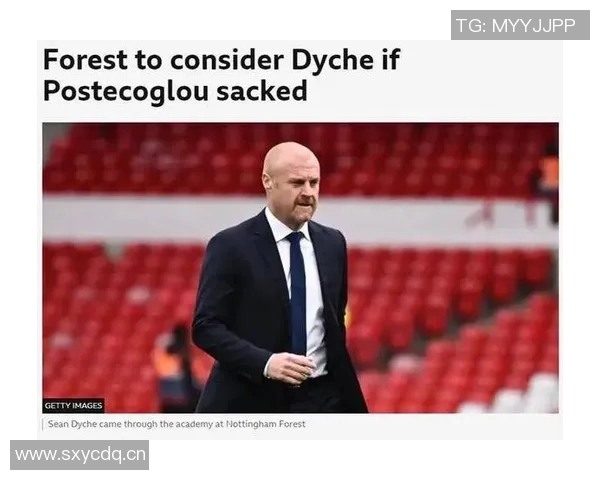This screenshot has height=480, width=600.
Task: Click the word Postecoglou in headline
Action: click(126, 92)
